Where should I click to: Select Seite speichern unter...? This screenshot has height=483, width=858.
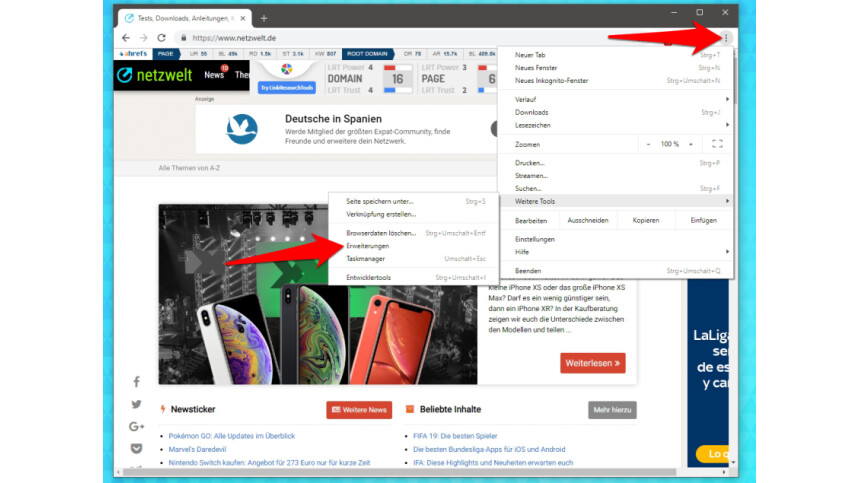(414, 201)
